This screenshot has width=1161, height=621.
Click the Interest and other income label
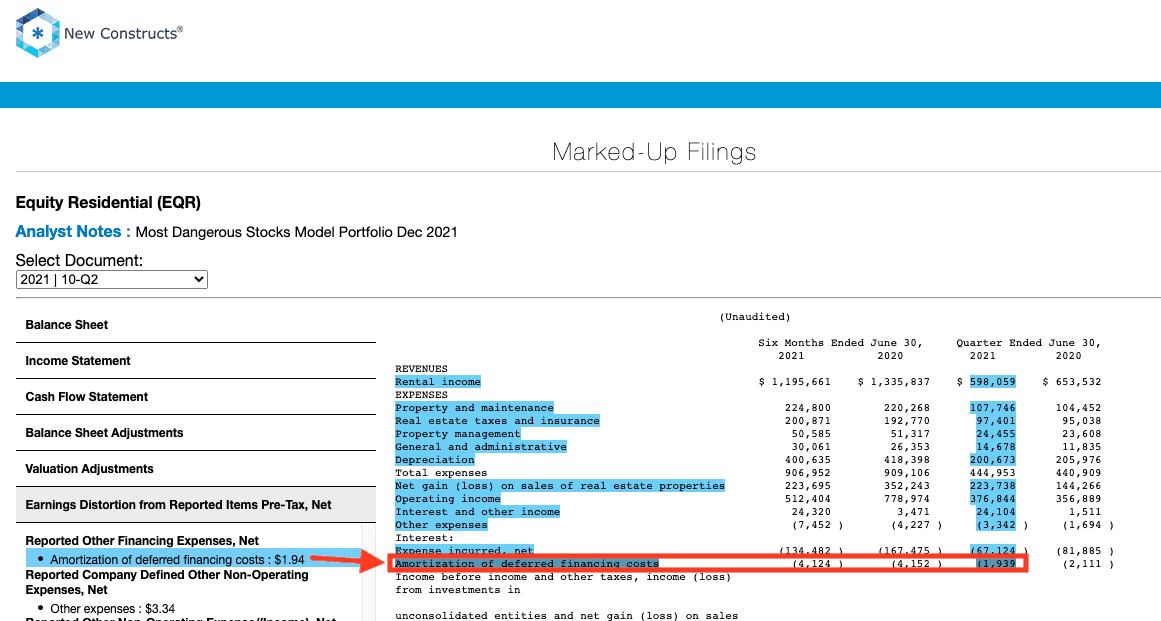pos(478,512)
